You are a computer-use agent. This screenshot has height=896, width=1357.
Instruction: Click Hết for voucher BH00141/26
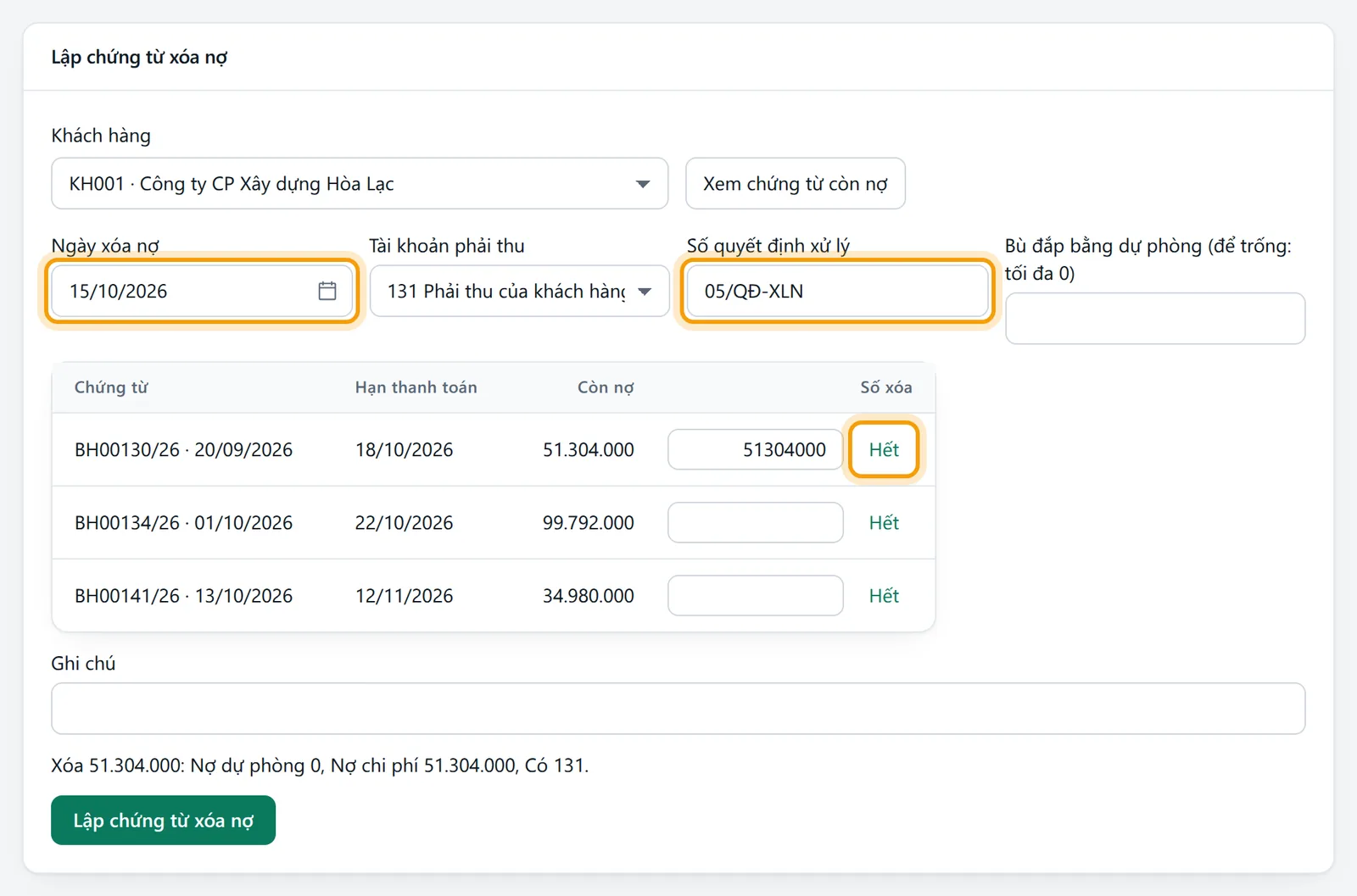(884, 595)
